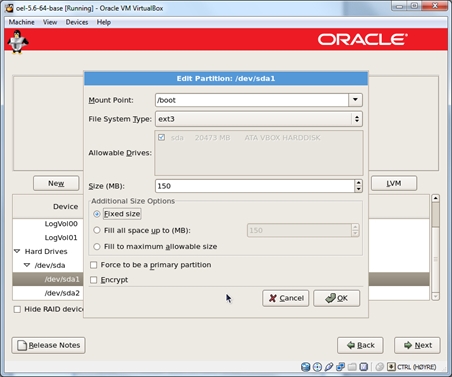Image resolution: width=452 pixels, height=377 pixels.
Task: Click into the Size (MB) 150 field
Action: [x=255, y=186]
